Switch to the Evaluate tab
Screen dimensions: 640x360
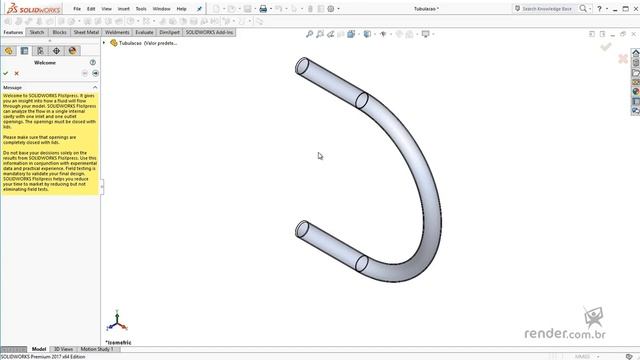coord(144,32)
